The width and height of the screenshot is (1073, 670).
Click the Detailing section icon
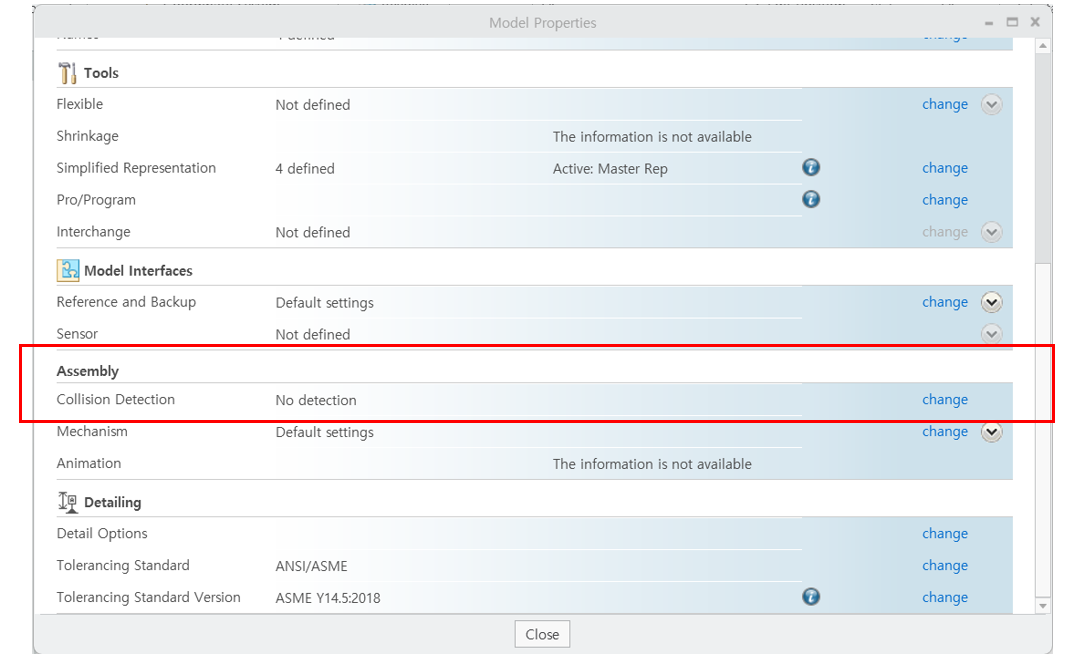pos(68,502)
